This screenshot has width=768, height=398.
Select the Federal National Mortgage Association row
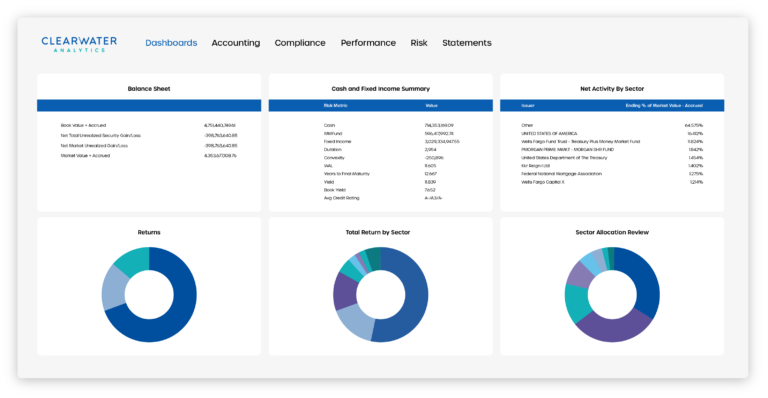click(x=612, y=174)
